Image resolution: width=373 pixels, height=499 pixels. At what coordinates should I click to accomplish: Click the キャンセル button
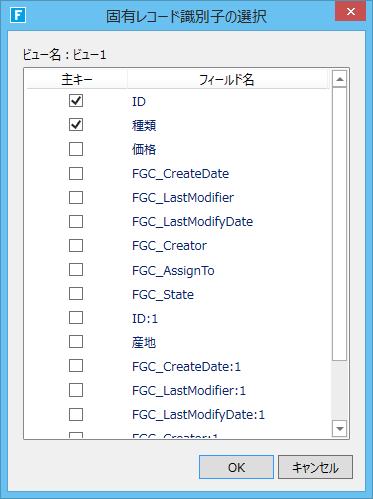[x=315, y=467]
